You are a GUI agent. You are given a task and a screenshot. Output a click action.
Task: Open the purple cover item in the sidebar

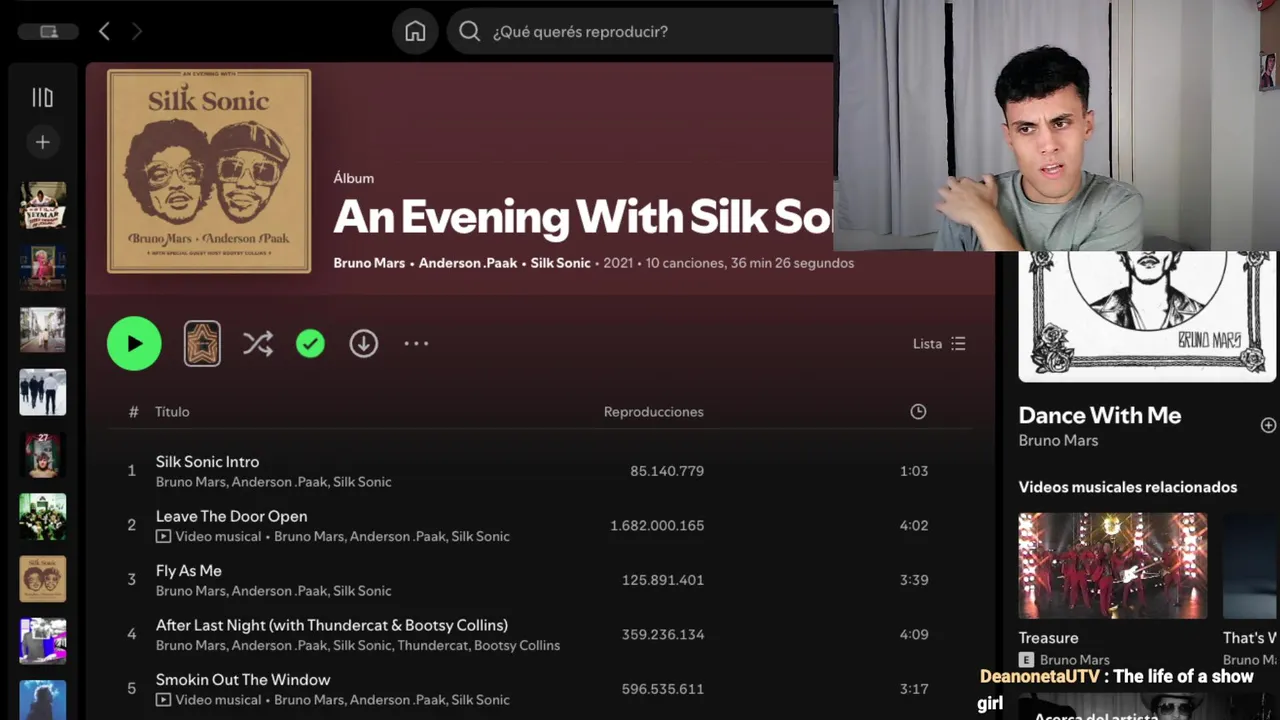(x=42, y=641)
